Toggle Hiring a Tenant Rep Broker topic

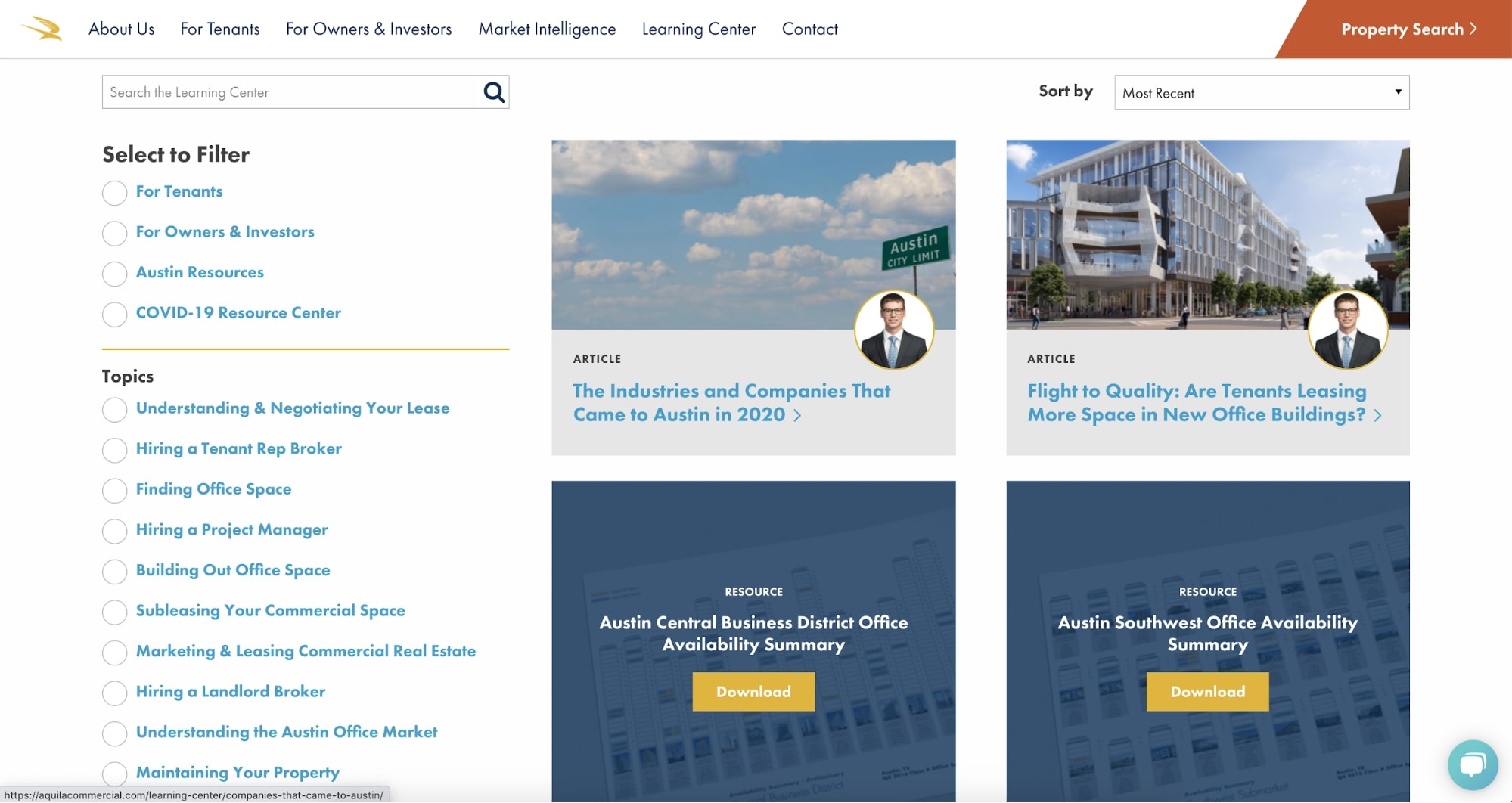(114, 451)
